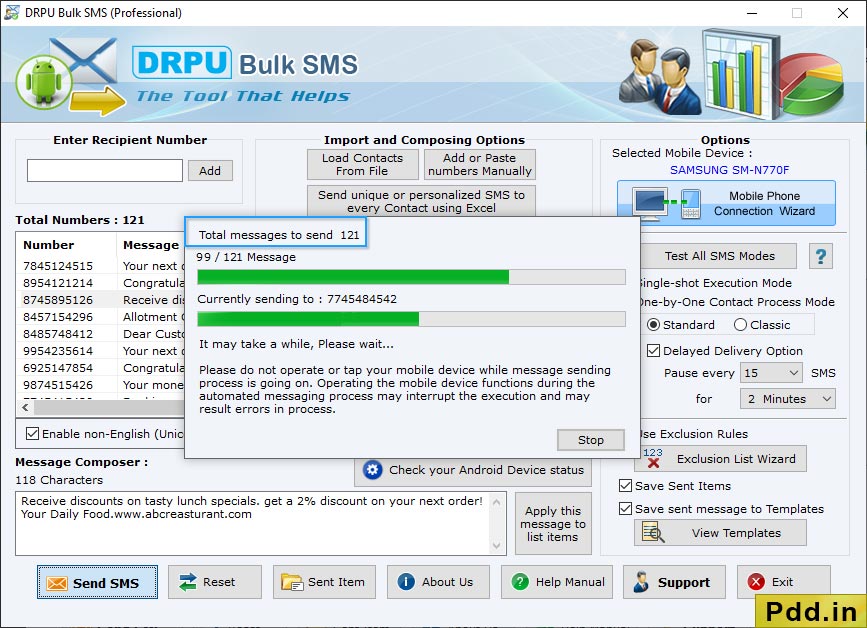The height and width of the screenshot is (628, 867).
Task: Open Help Manual question mark icon
Action: (520, 582)
